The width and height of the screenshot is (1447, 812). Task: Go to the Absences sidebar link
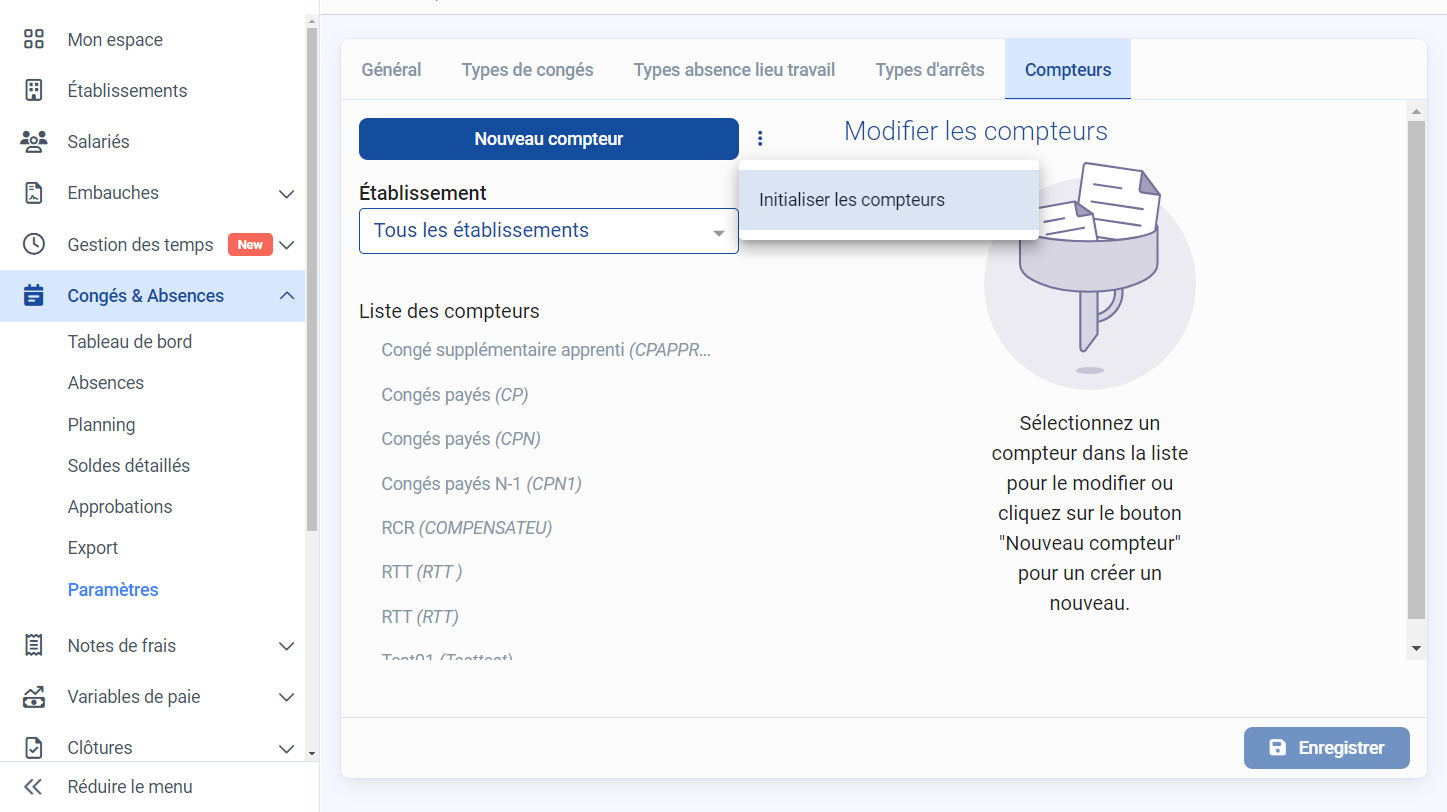pos(106,382)
